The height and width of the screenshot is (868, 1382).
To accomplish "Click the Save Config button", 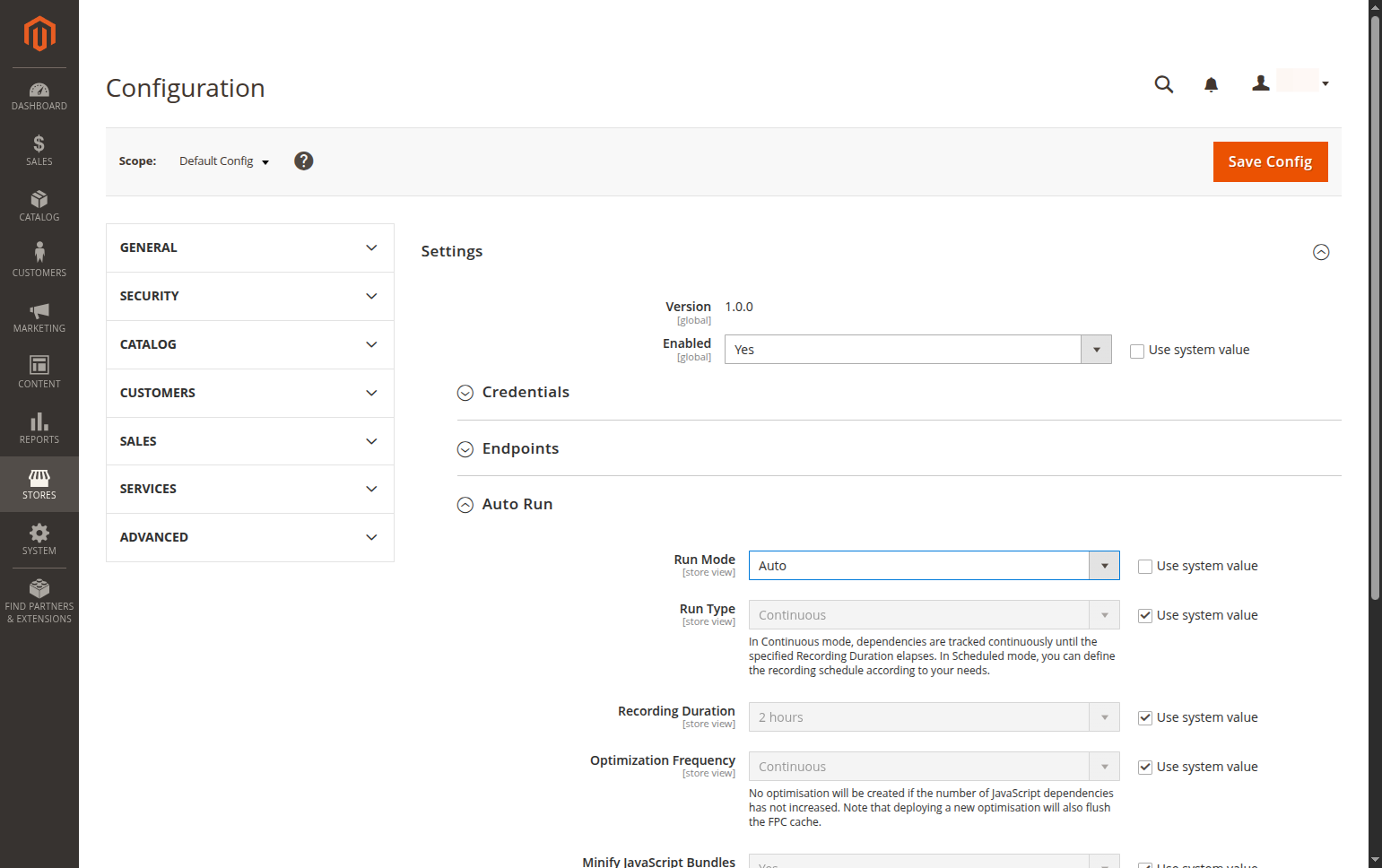I will click(x=1271, y=162).
